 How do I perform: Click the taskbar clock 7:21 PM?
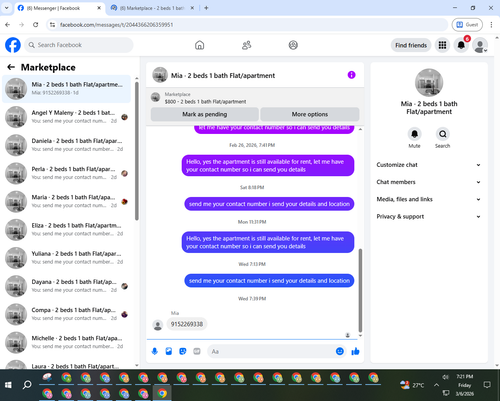click(465, 377)
